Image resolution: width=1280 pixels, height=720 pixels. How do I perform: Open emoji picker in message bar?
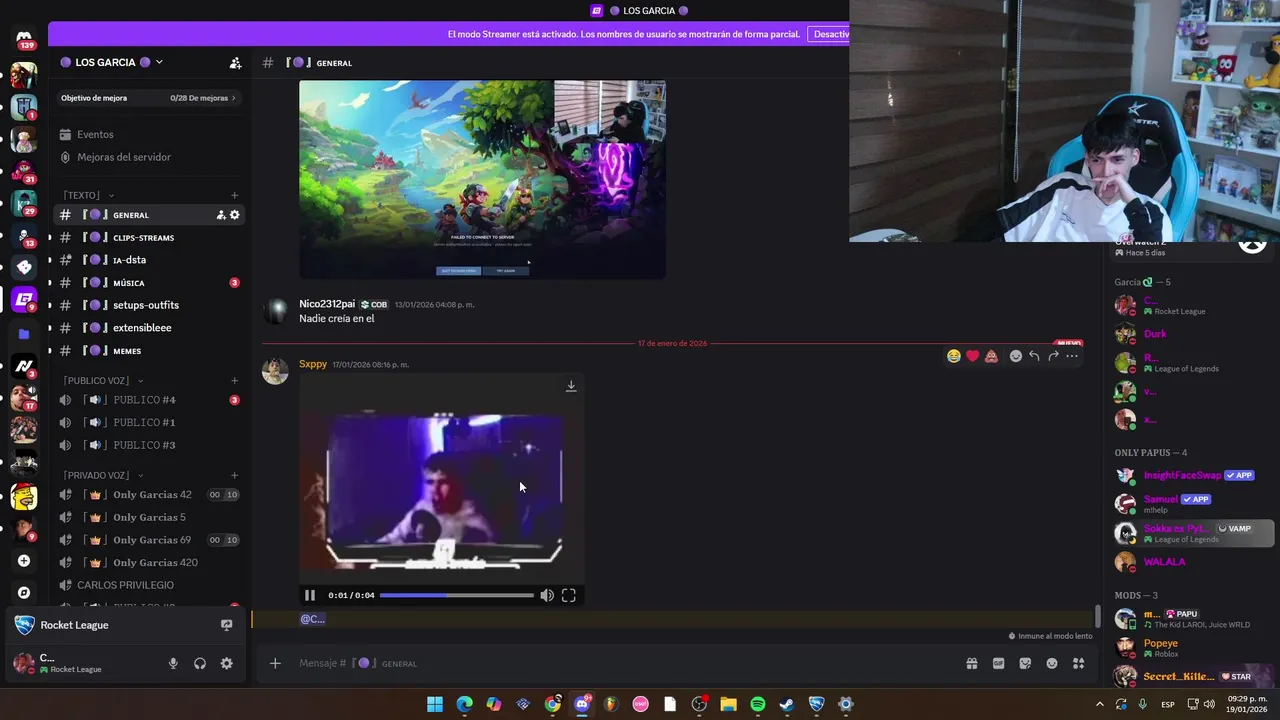(x=1052, y=663)
